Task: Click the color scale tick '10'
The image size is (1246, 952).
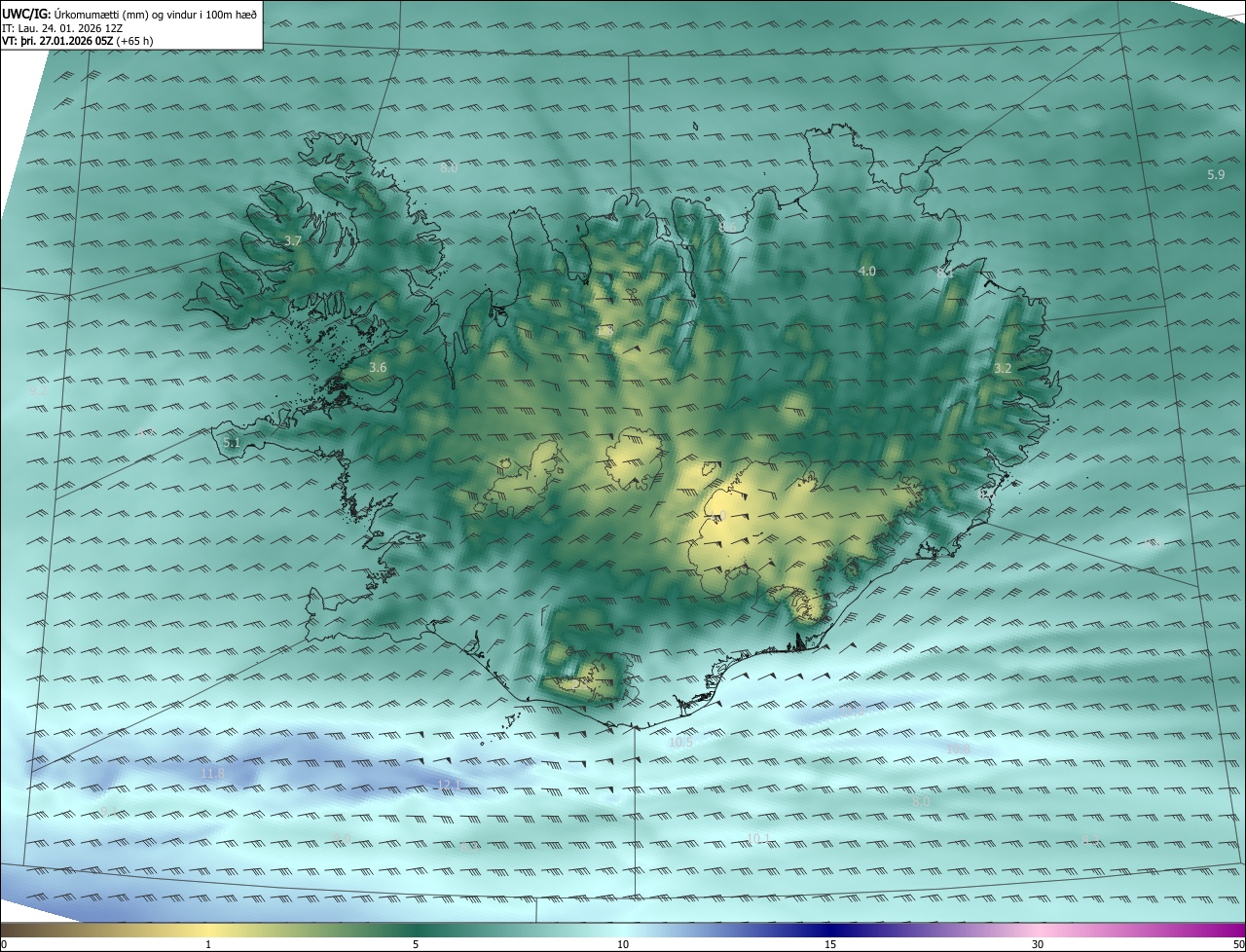Action: [623, 944]
